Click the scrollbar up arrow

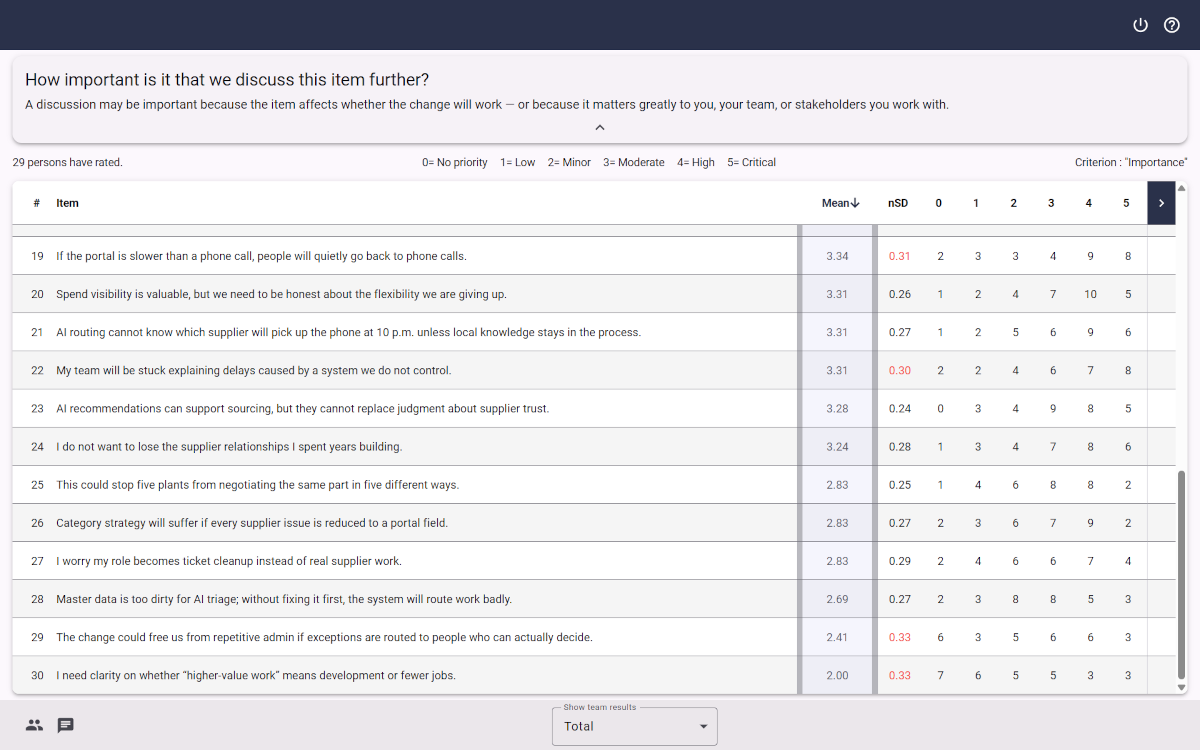click(1181, 188)
